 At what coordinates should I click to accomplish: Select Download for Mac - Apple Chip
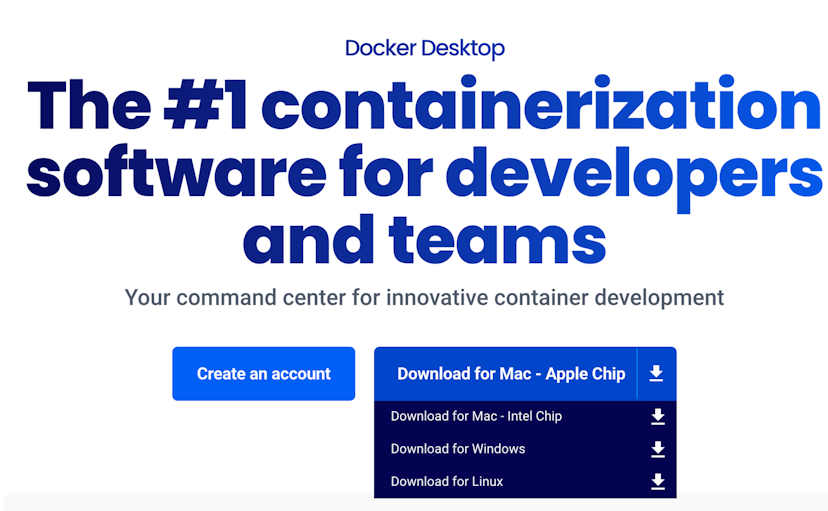point(510,374)
